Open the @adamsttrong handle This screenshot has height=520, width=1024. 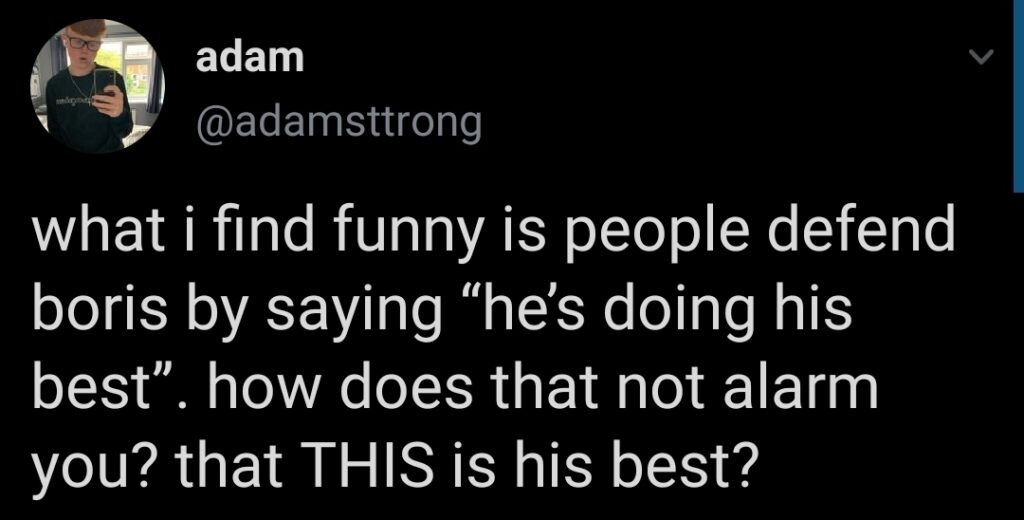[x=339, y=123]
